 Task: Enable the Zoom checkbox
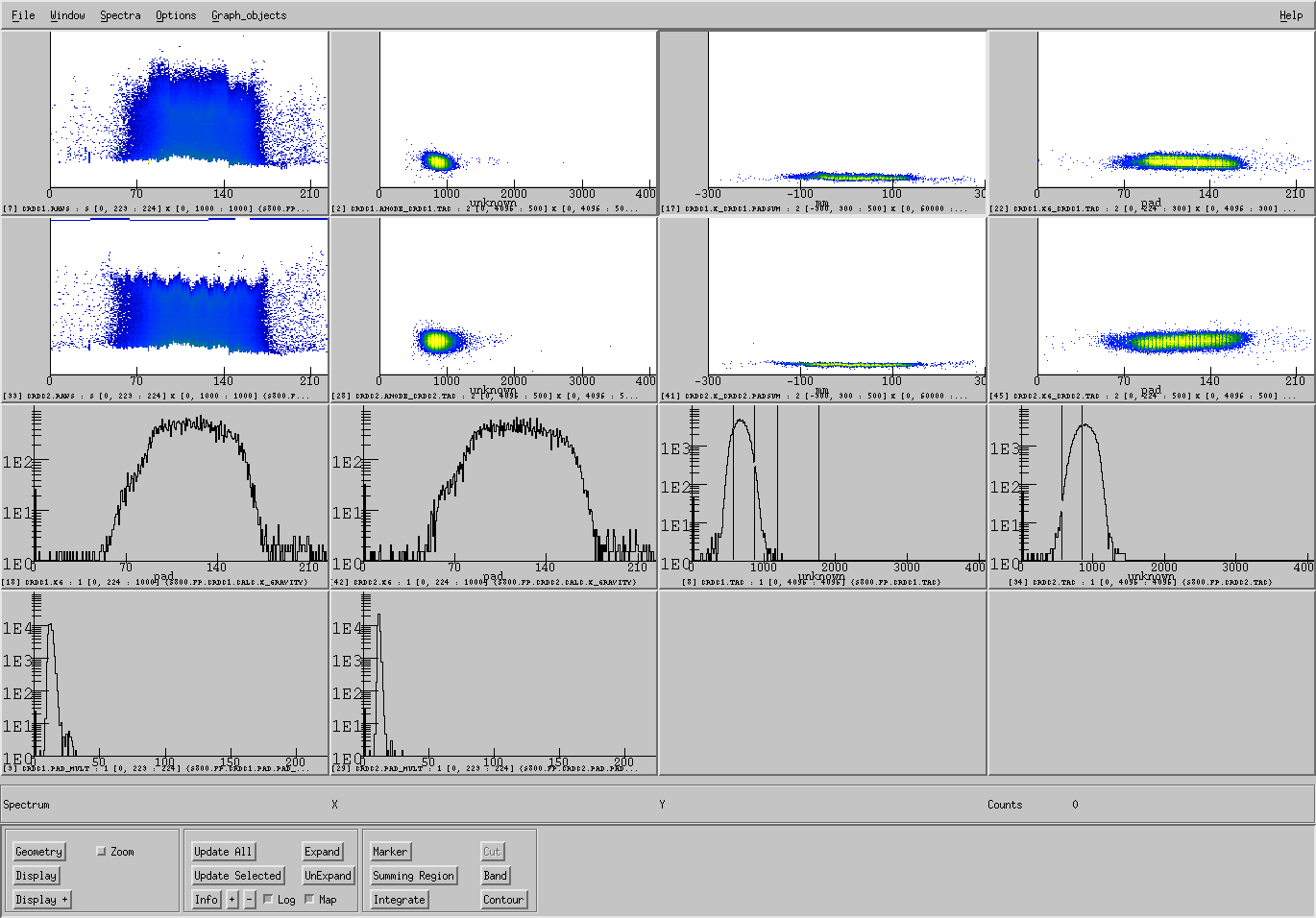[x=102, y=852]
